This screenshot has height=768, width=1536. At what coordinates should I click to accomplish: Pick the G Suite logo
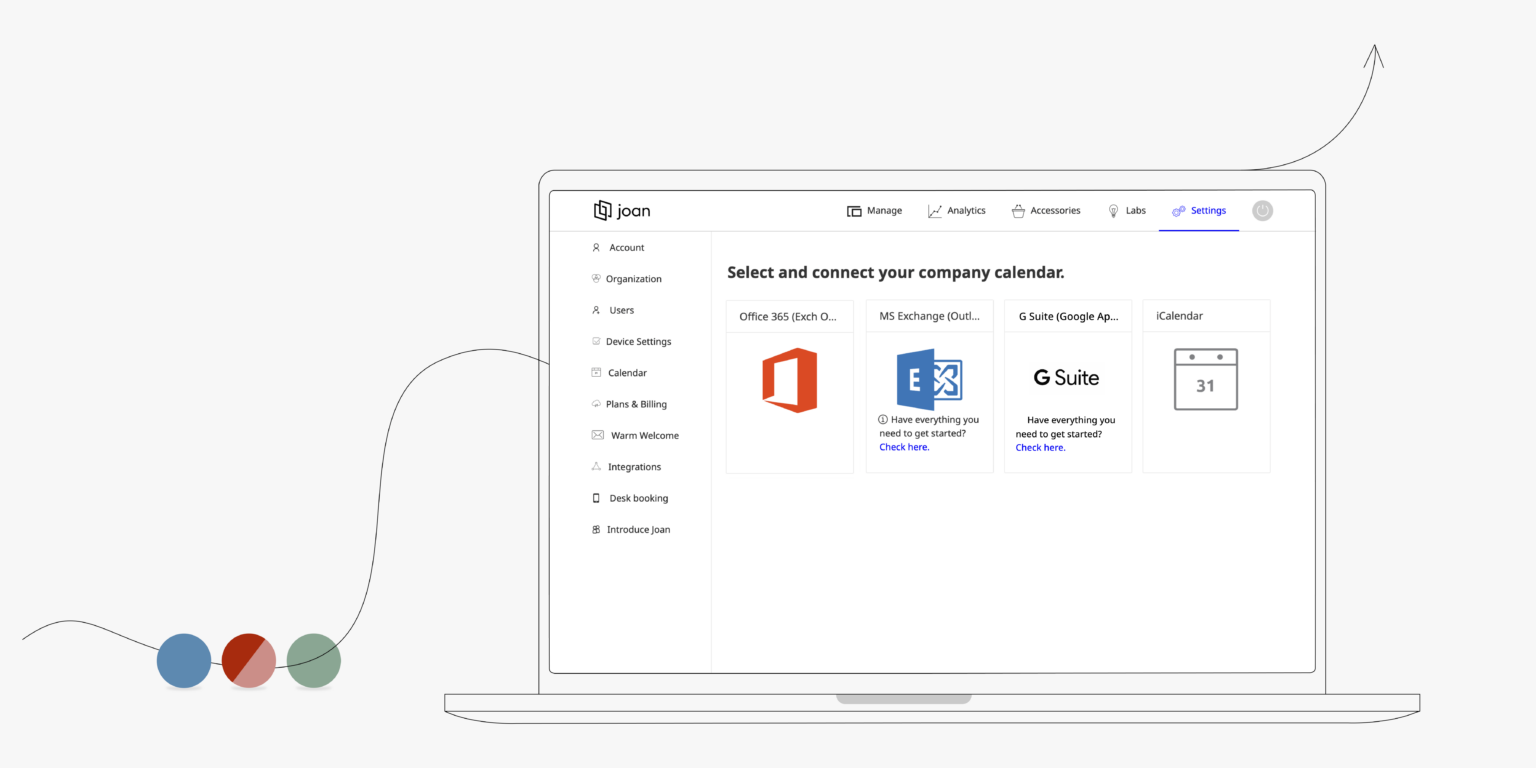pyautogui.click(x=1066, y=378)
